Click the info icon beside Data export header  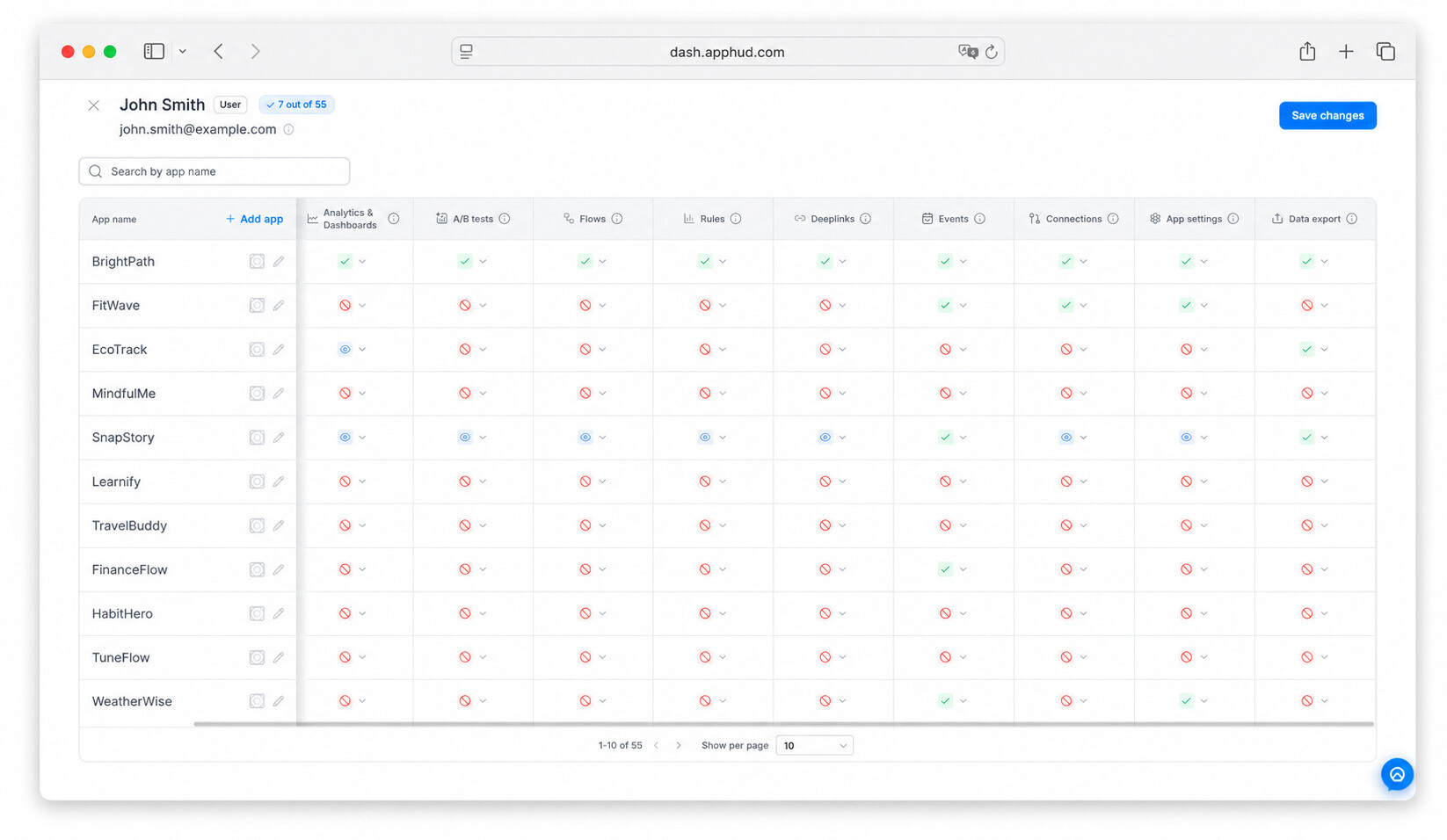click(x=1352, y=219)
